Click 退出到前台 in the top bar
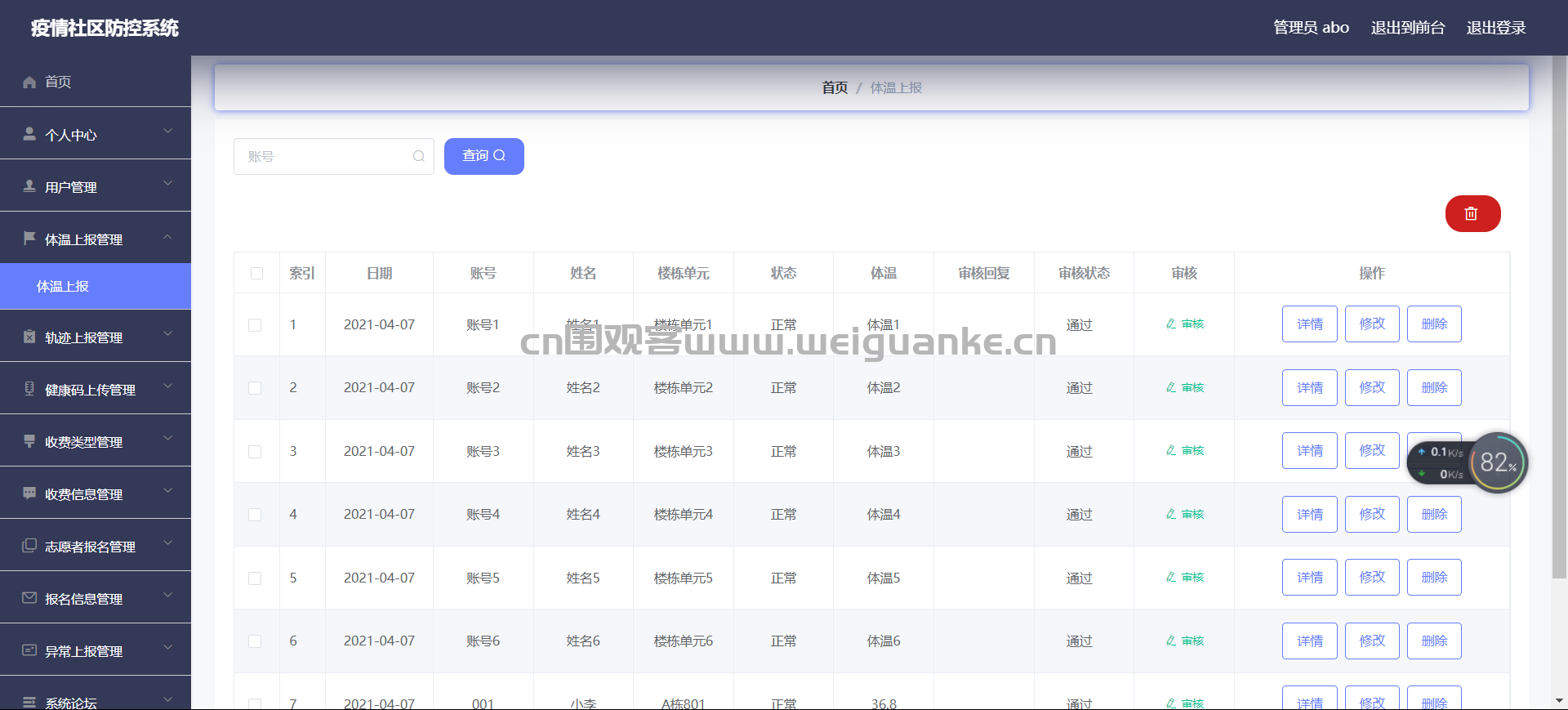1568x710 pixels. pos(1408,28)
